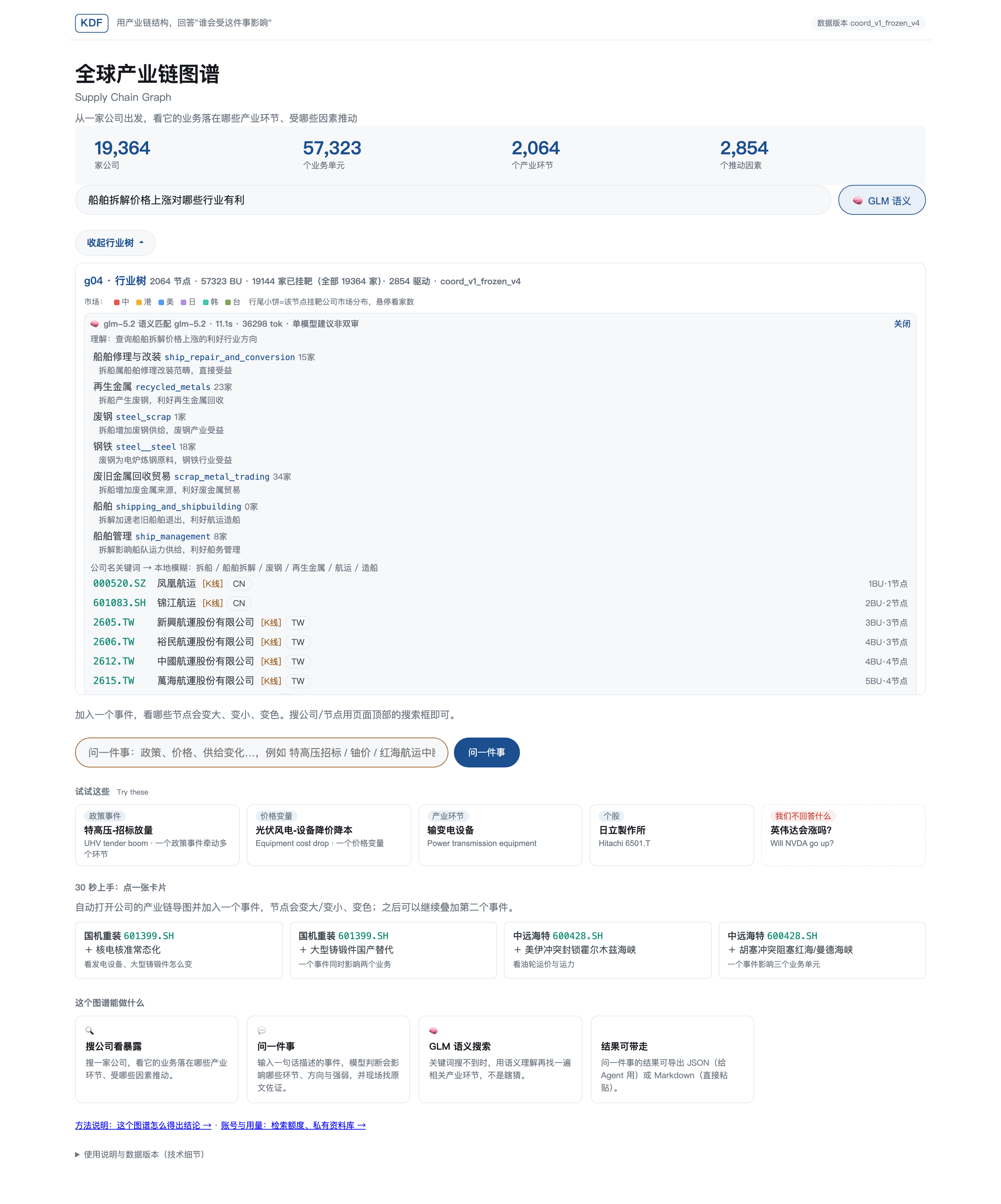Screen dimensions: 1001x1204
Task: Click the red 中 market legend swatch
Action: click(x=116, y=302)
